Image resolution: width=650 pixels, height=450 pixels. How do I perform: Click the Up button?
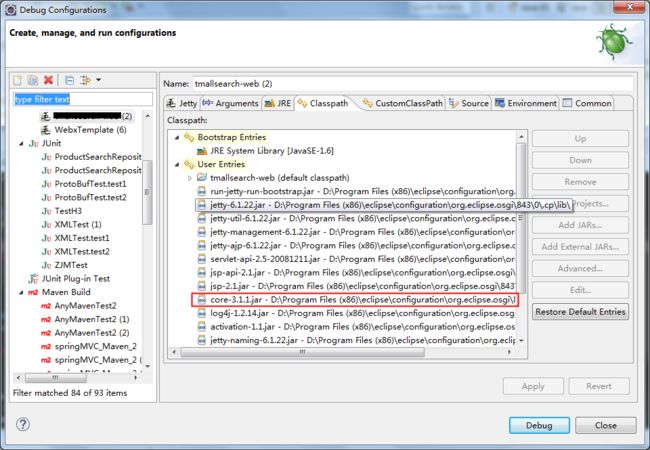click(580, 139)
